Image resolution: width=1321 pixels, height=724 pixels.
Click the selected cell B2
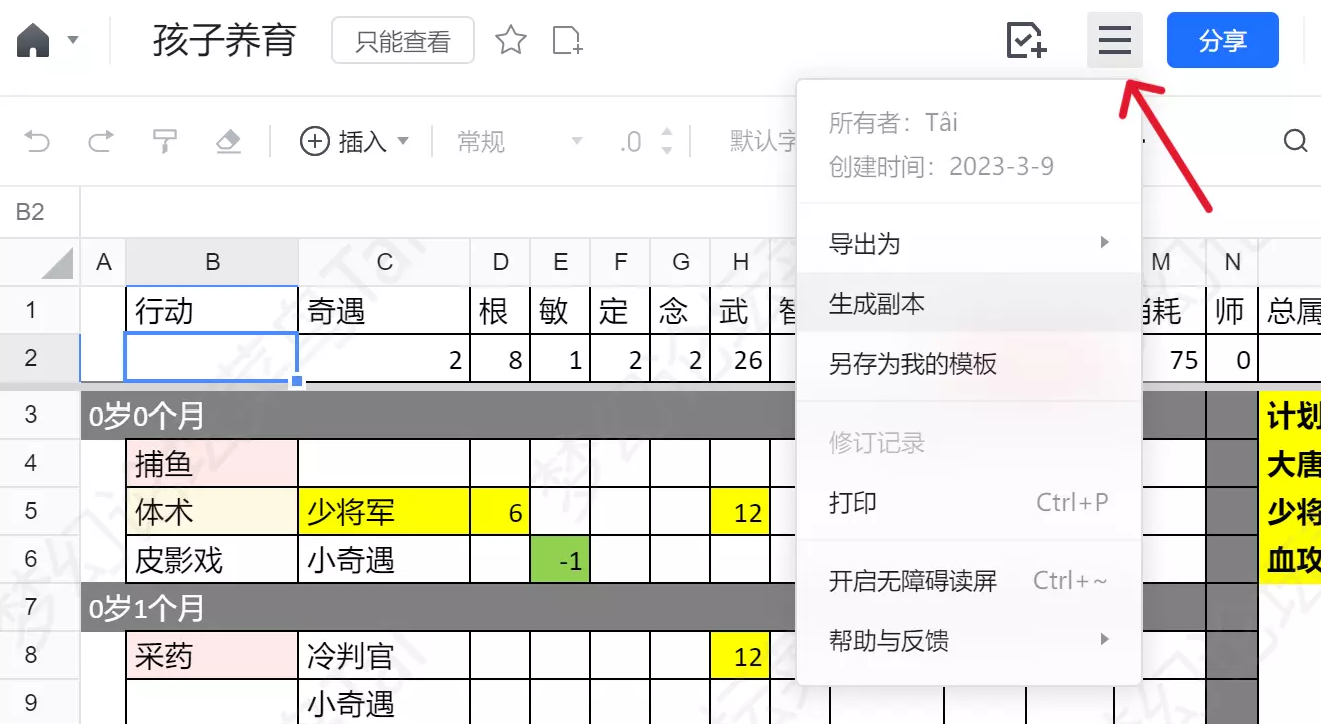(212, 358)
